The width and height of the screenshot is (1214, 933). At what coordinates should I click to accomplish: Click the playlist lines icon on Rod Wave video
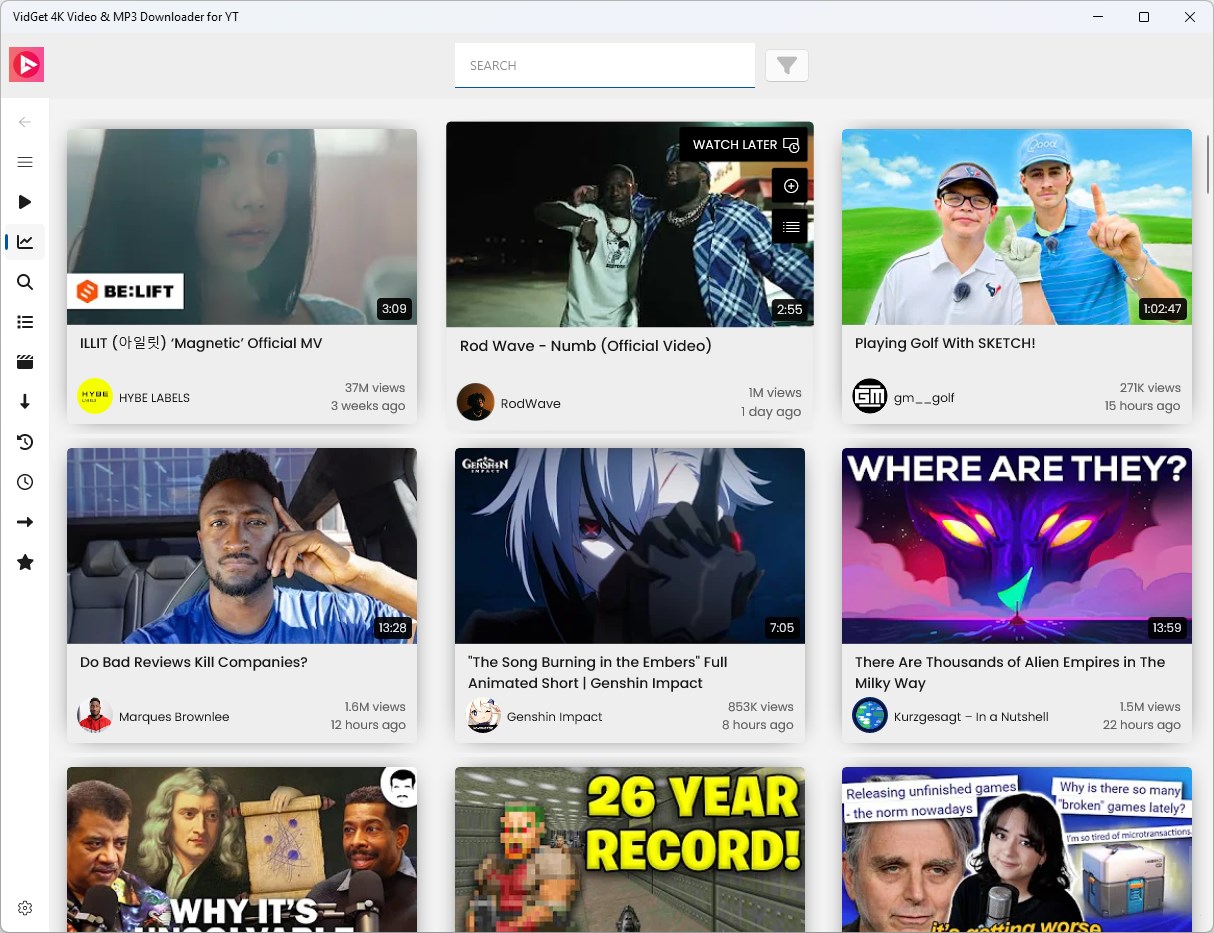tap(790, 227)
